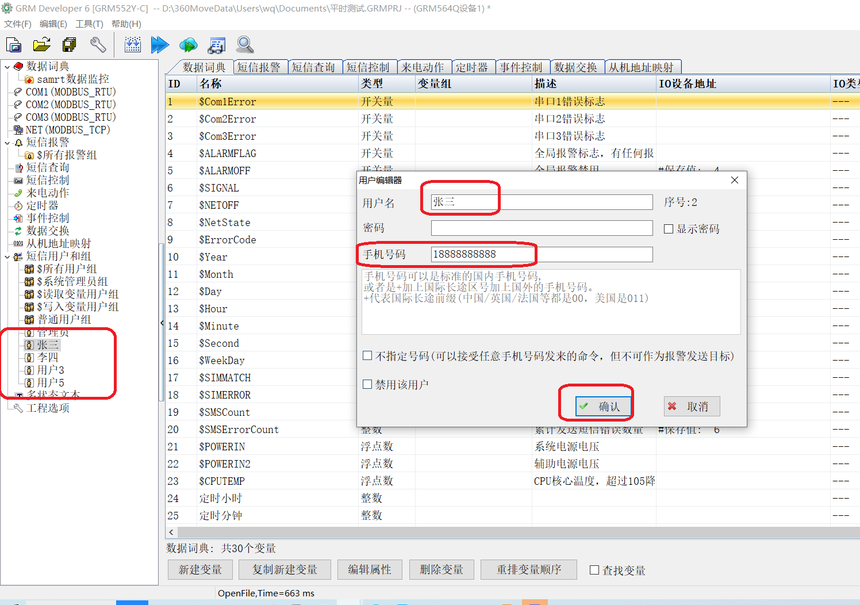Open the 帮助(H) menu
860x605 pixels.
[126, 24]
